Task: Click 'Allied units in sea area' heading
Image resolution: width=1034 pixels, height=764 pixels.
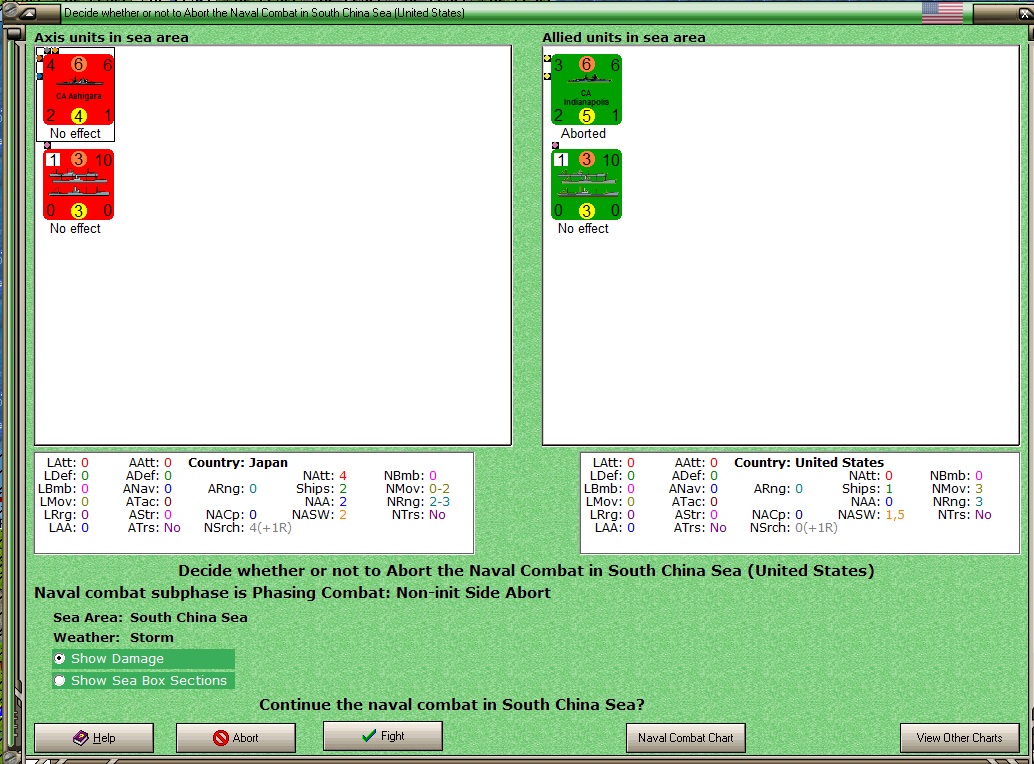Action: [624, 38]
